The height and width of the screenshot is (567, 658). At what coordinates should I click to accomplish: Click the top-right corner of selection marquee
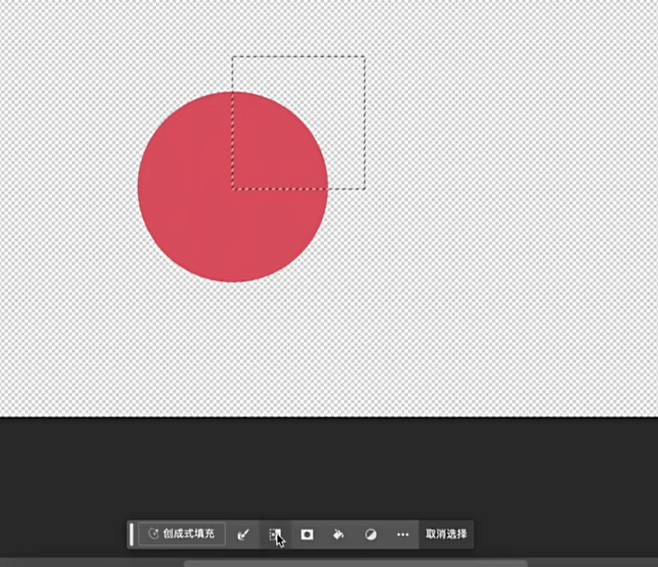click(365, 57)
